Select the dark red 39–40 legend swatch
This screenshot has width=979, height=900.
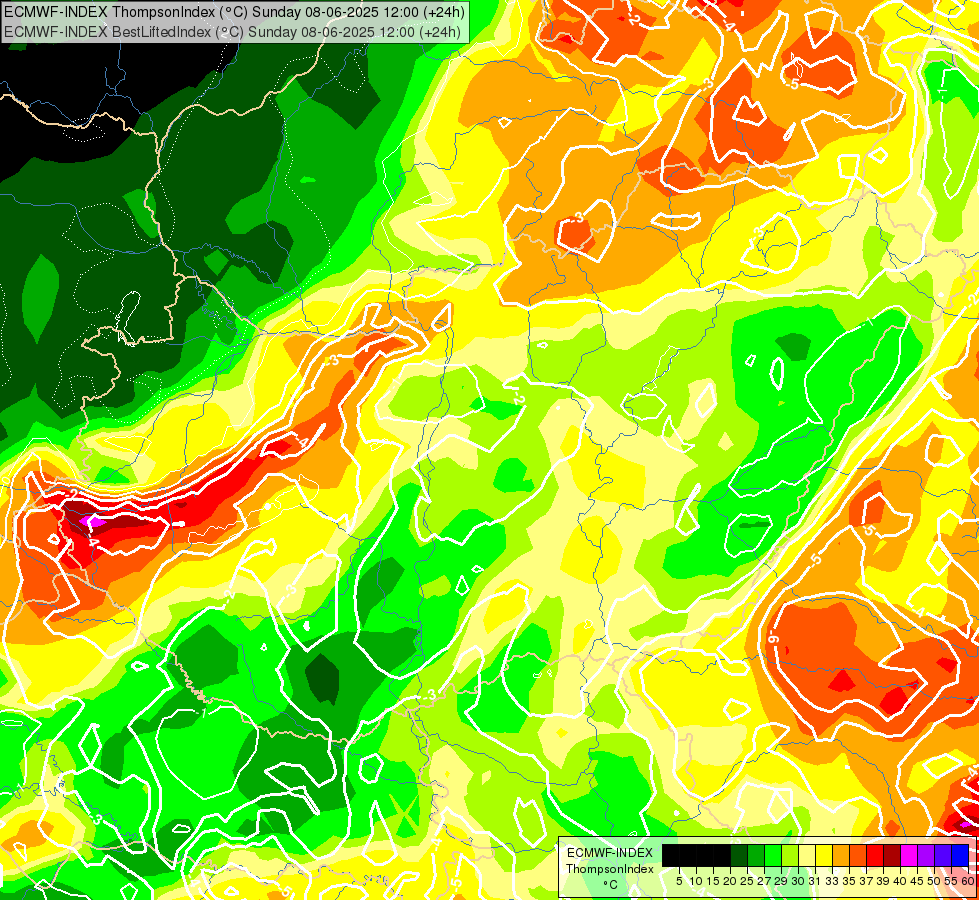click(892, 856)
